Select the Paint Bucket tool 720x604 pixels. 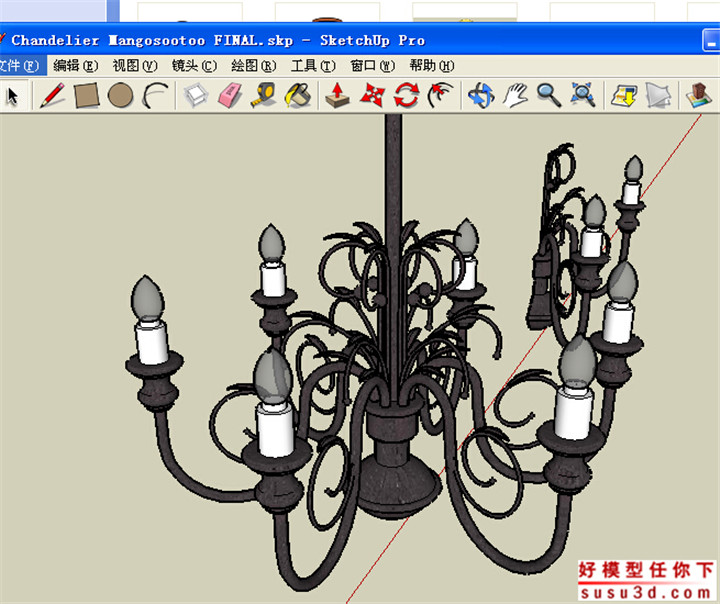click(297, 96)
